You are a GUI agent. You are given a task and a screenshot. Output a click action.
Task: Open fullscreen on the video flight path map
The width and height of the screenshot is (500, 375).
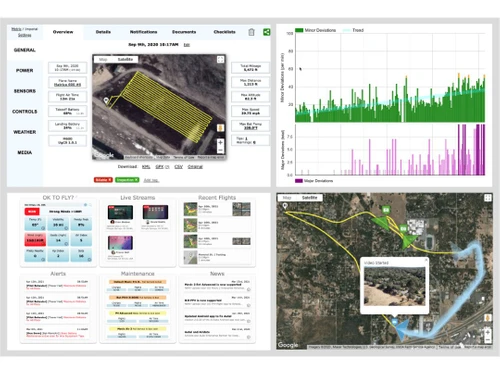point(487,198)
